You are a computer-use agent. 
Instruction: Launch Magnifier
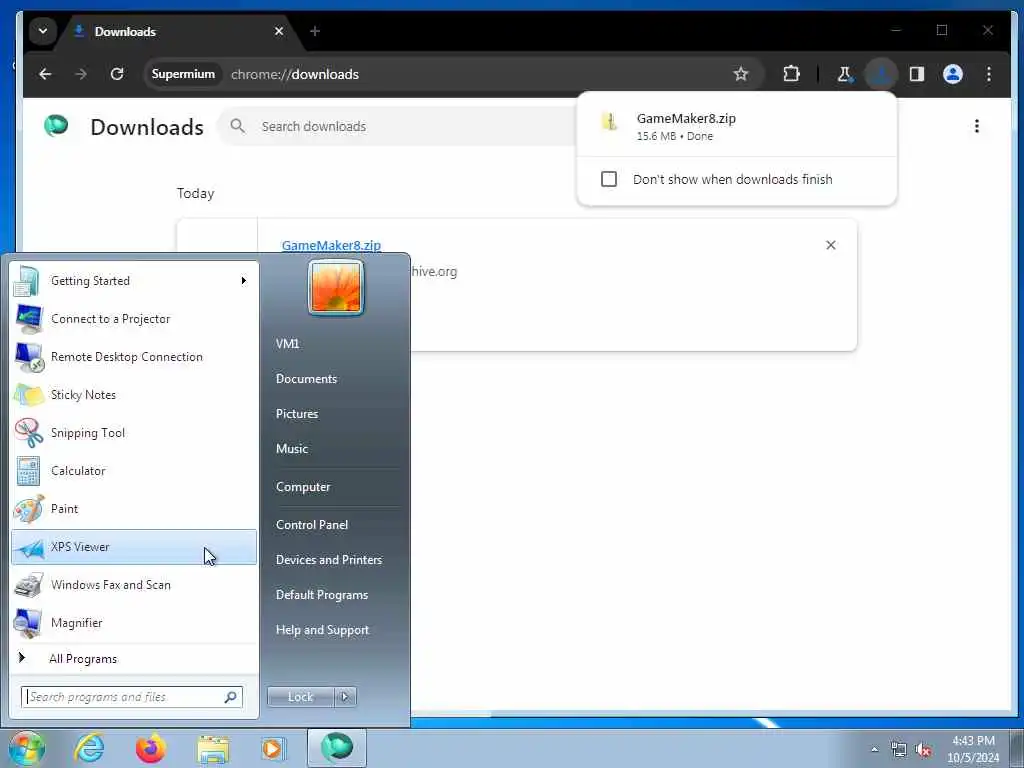click(x=134, y=623)
